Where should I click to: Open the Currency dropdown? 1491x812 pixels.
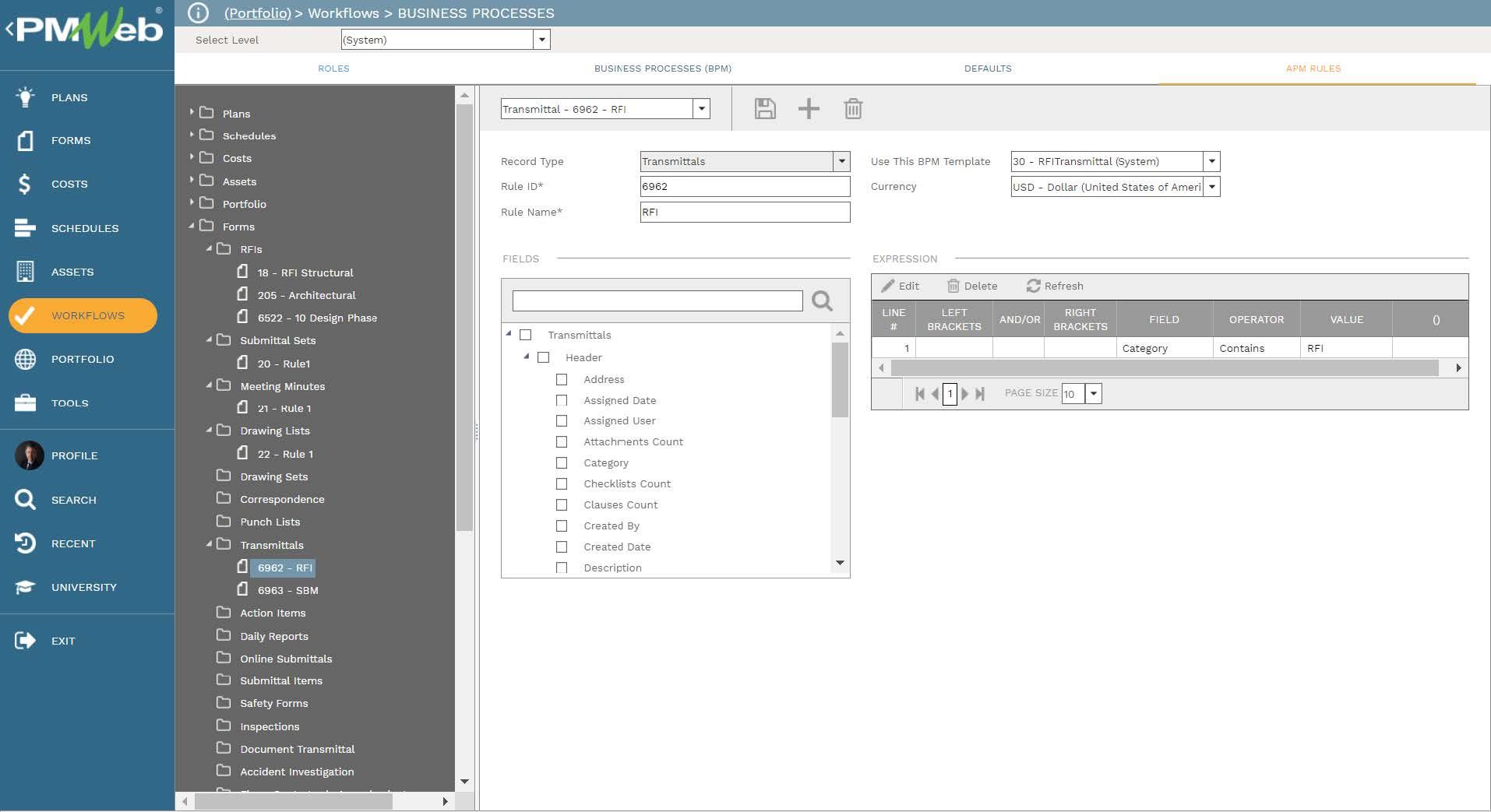(x=1211, y=187)
